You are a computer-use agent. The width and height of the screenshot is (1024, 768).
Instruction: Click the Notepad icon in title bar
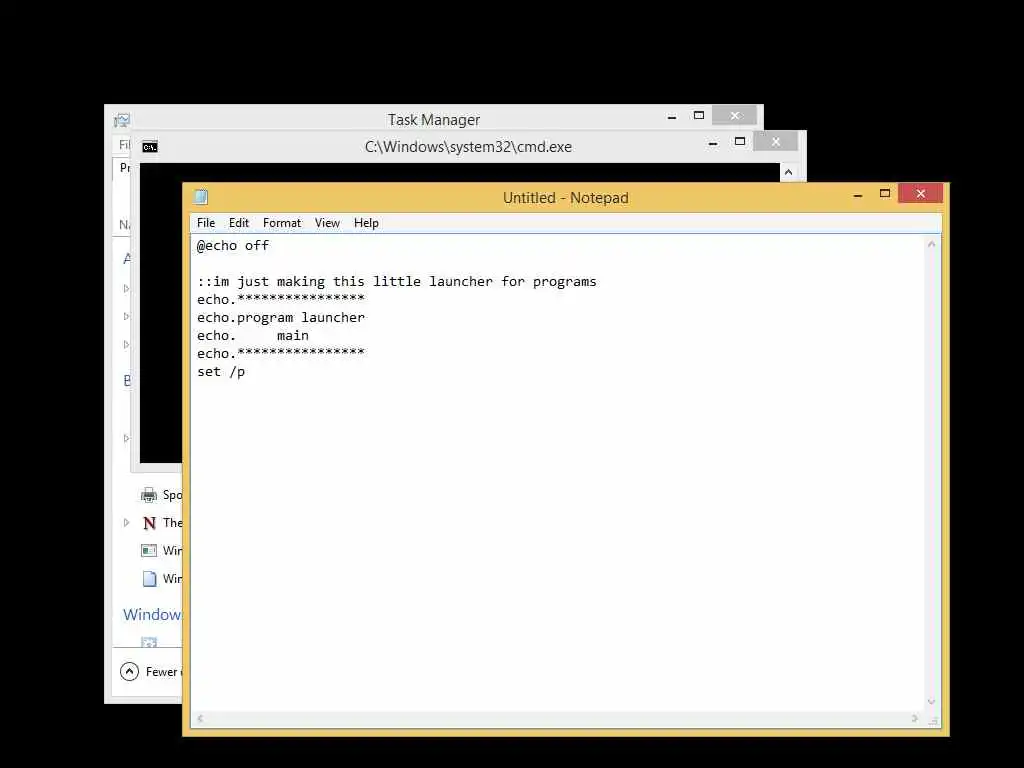pos(201,197)
